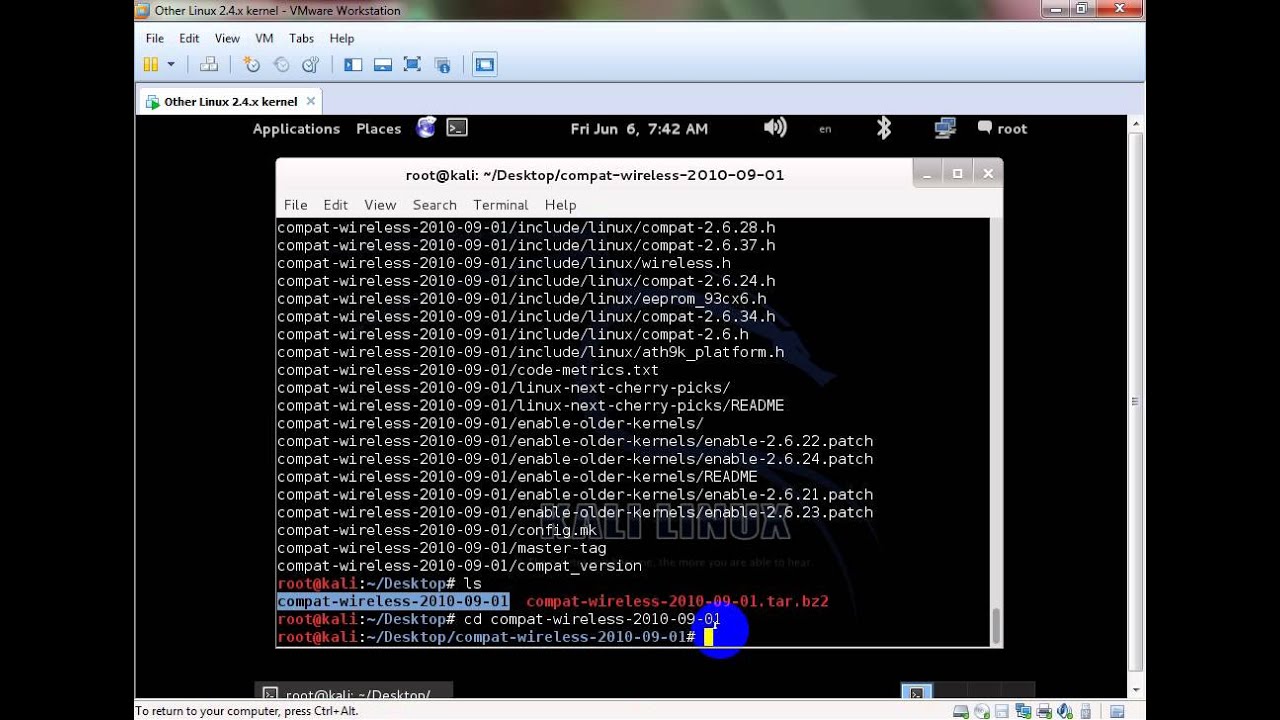
Task: Open terminal Help menu
Action: coord(560,204)
